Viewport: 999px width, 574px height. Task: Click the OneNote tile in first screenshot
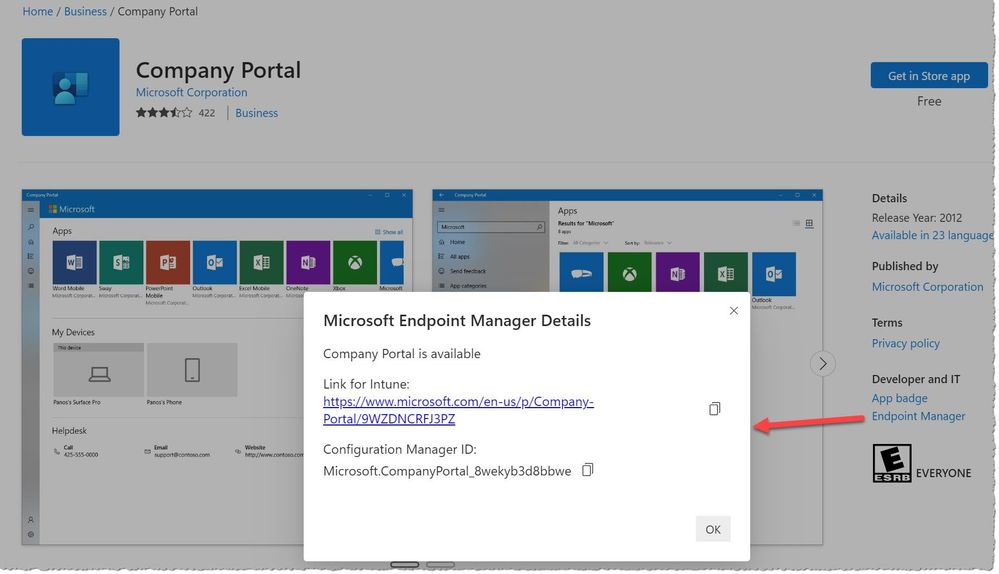click(308, 262)
